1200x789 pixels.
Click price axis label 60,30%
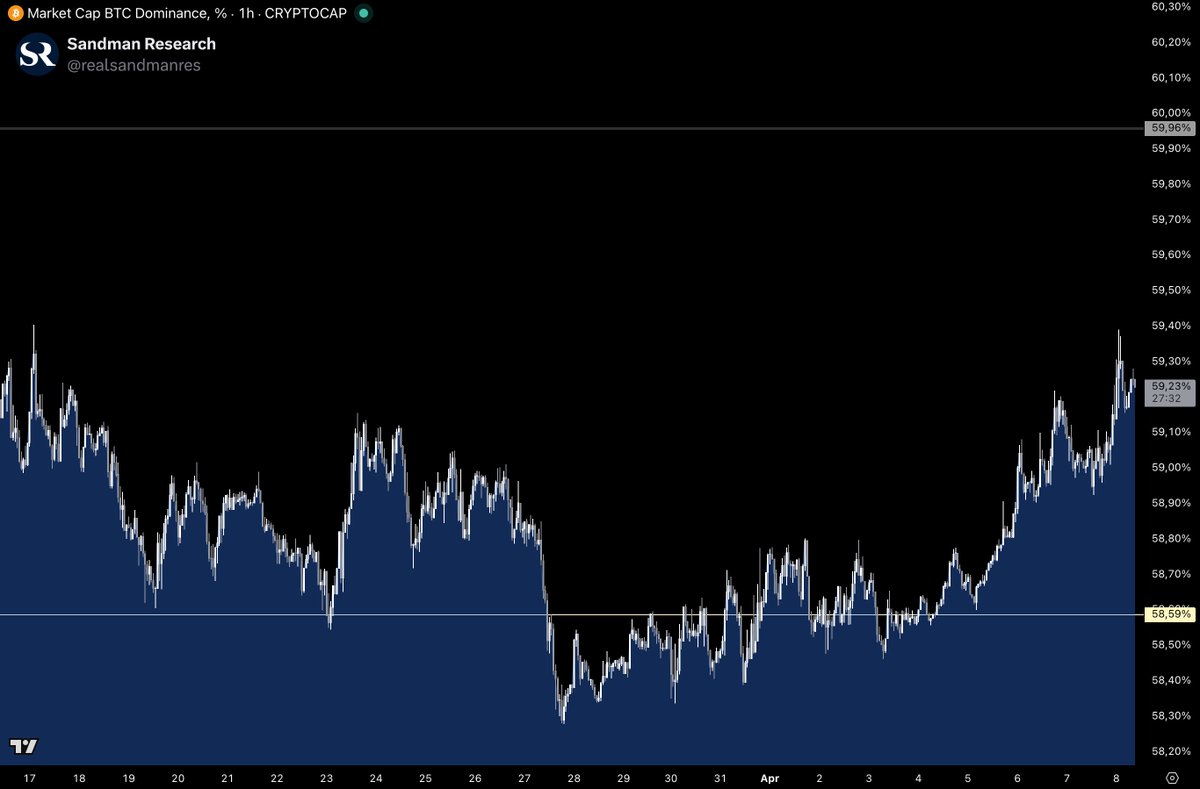click(1171, 6)
